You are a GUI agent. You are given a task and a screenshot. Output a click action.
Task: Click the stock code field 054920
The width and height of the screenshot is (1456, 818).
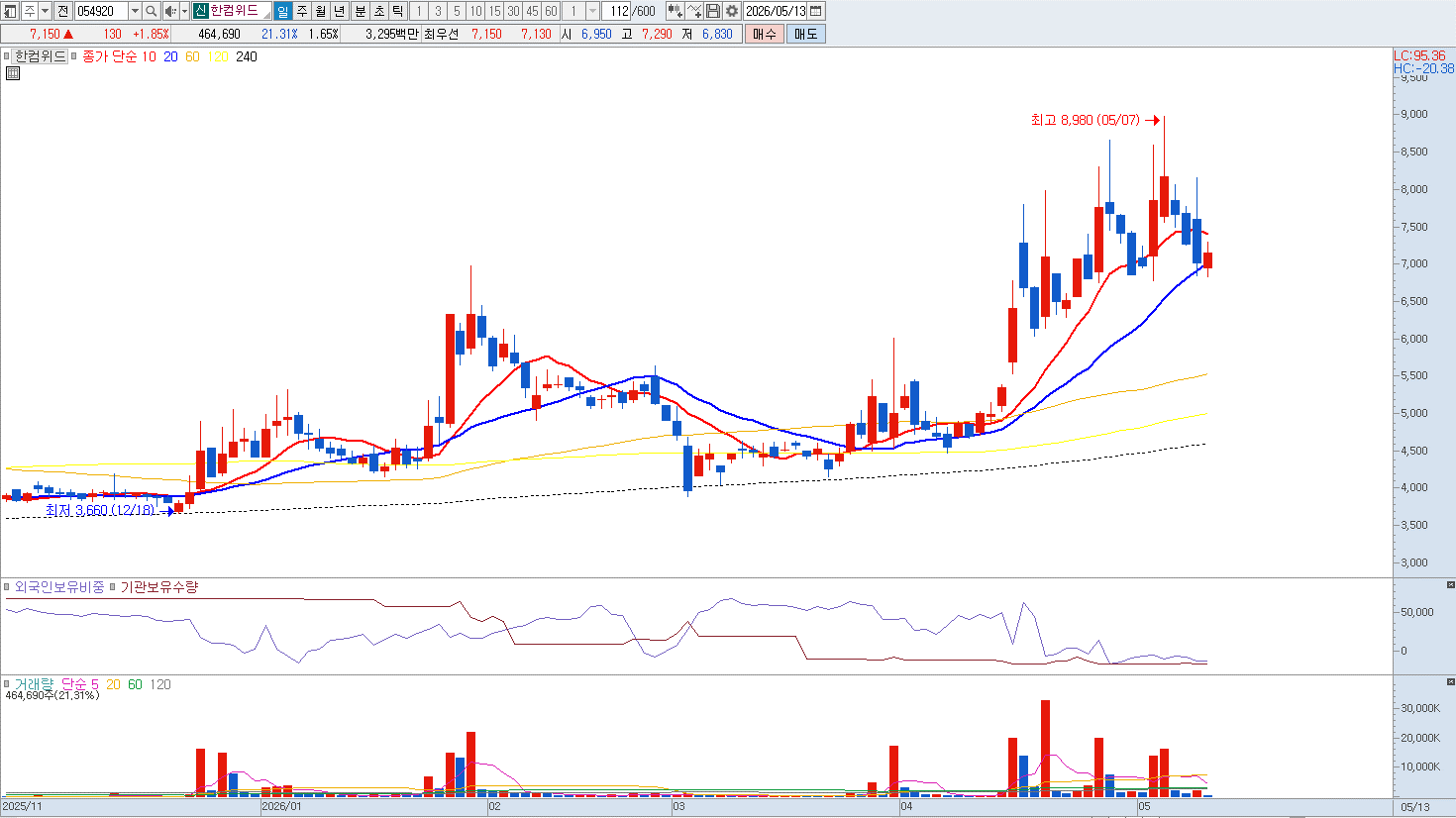pyautogui.click(x=101, y=11)
